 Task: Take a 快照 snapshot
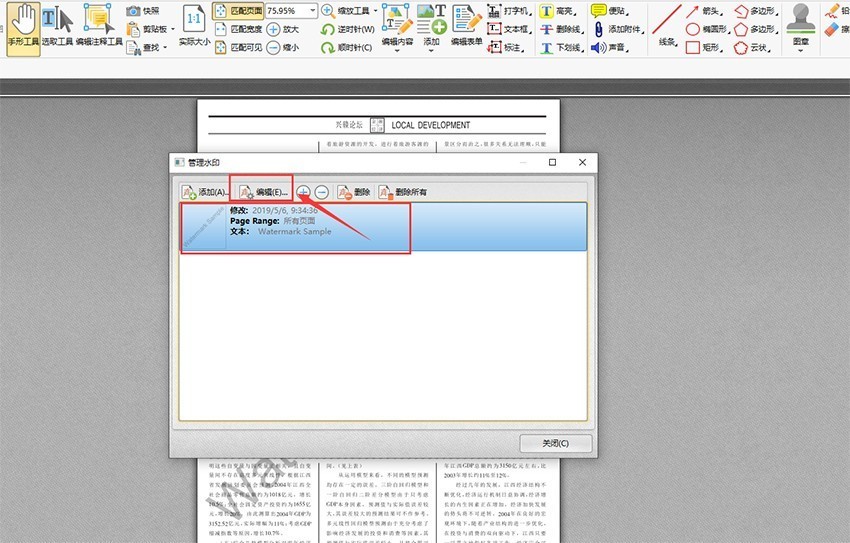[144, 11]
